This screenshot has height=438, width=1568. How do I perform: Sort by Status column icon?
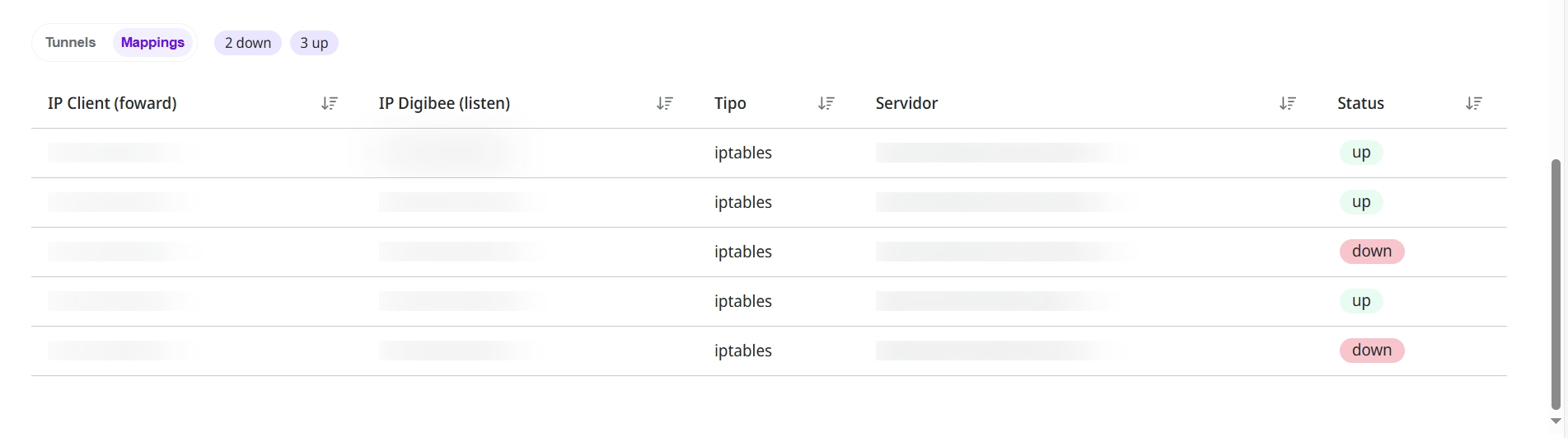1474,103
